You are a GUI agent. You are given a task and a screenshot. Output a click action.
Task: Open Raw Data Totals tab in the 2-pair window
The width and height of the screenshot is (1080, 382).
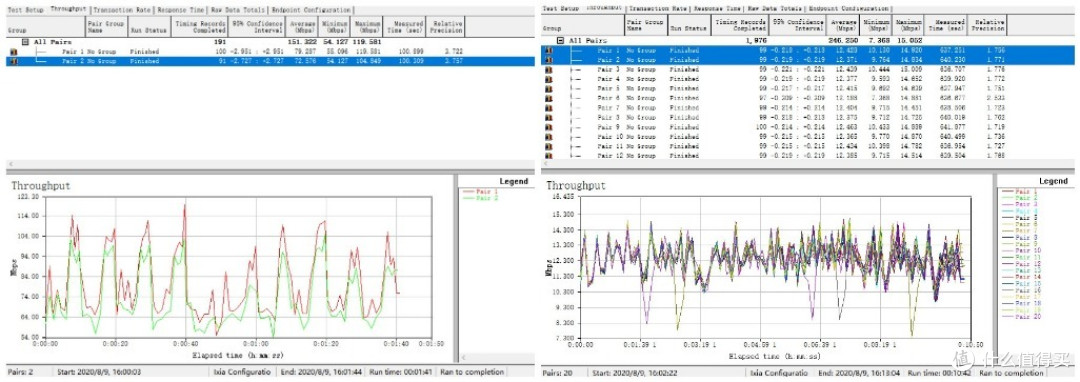pos(238,10)
